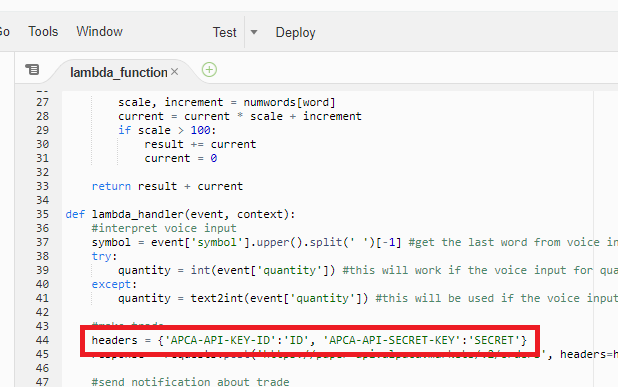The image size is (618, 387).
Task: Open the Window menu
Action: click(x=99, y=32)
